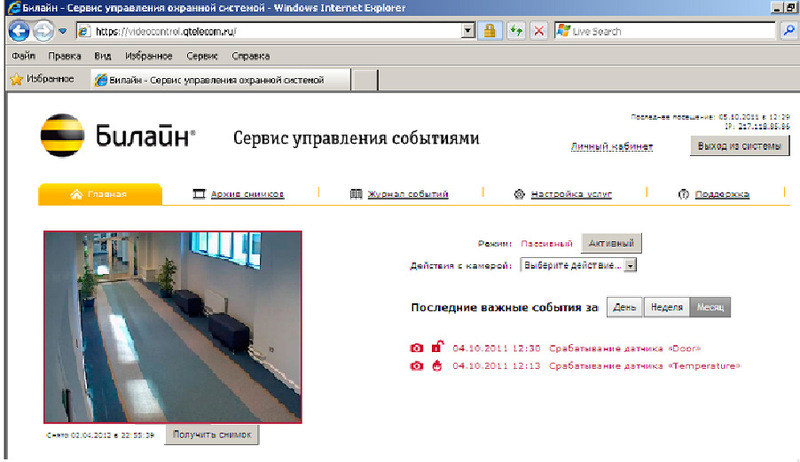Click the Поддержка help icon
The height and width of the screenshot is (462, 800).
click(684, 194)
